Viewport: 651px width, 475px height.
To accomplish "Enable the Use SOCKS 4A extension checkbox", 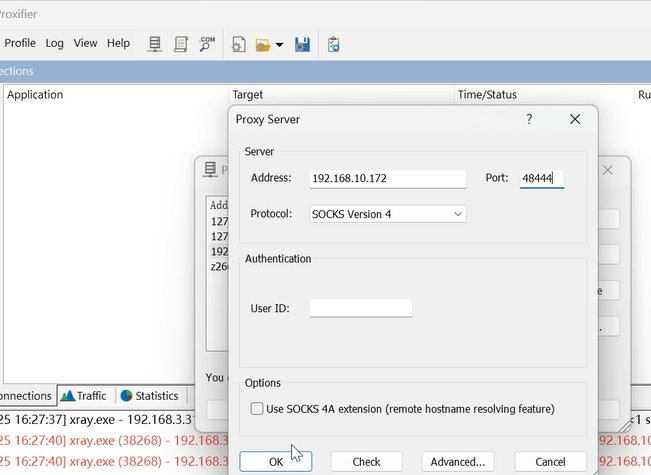I will pyautogui.click(x=257, y=408).
